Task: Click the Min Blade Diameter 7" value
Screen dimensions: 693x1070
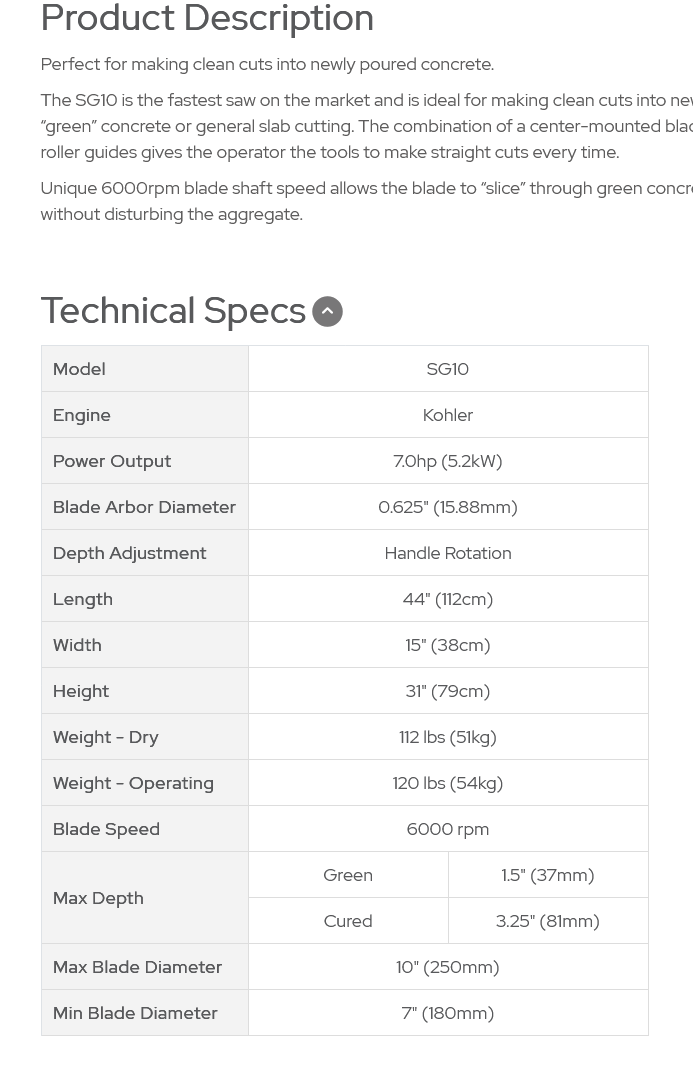Action: (x=448, y=1013)
